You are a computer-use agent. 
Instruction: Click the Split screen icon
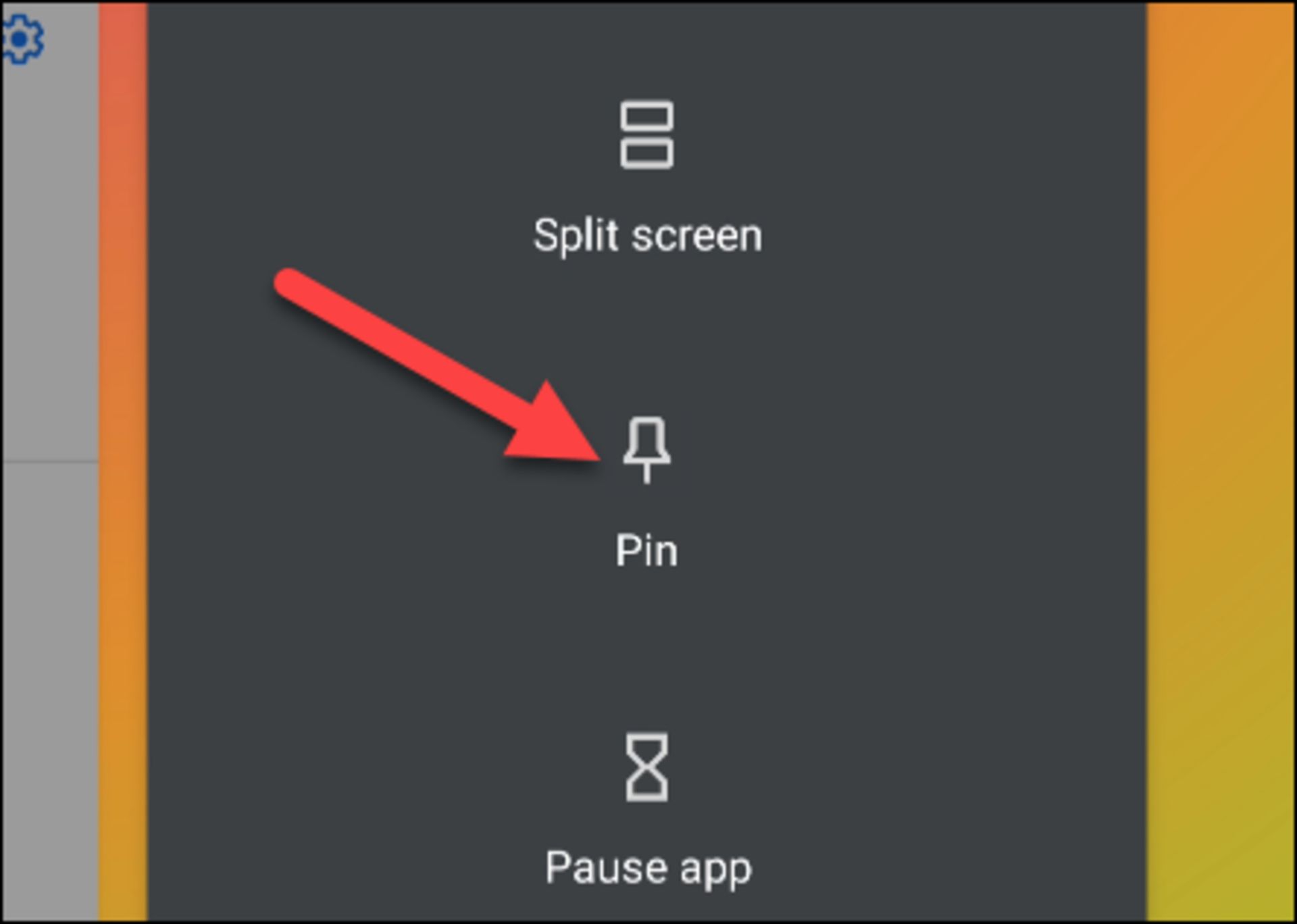point(646,135)
